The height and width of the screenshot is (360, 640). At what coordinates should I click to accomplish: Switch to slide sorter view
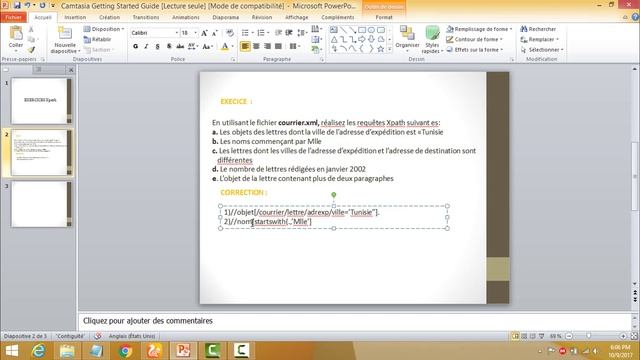point(524,336)
